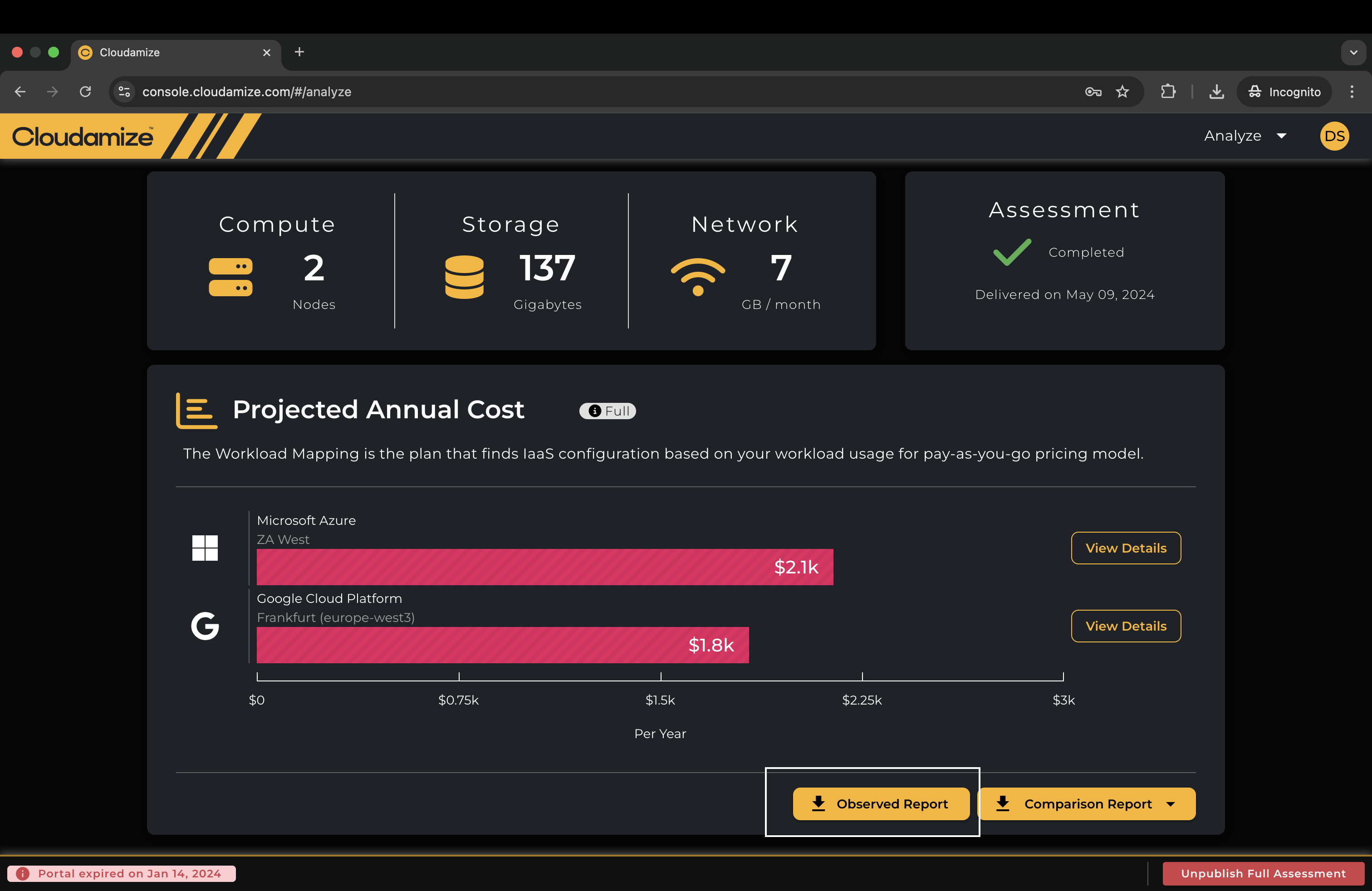Bookmark page with star icon
This screenshot has height=891, width=1372.
click(1122, 92)
